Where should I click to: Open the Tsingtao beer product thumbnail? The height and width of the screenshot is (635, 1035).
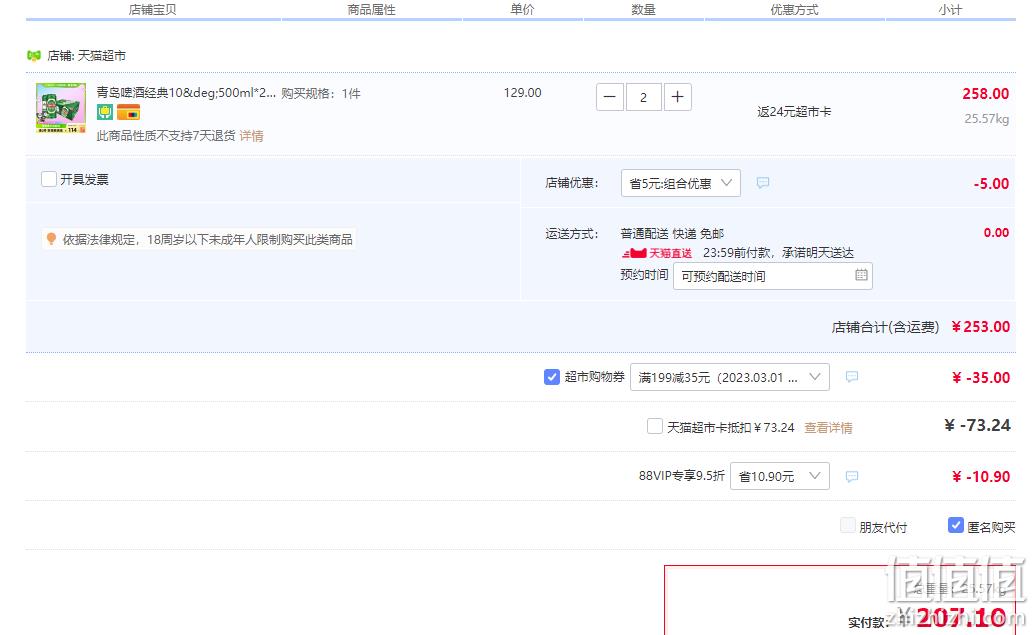(x=61, y=108)
